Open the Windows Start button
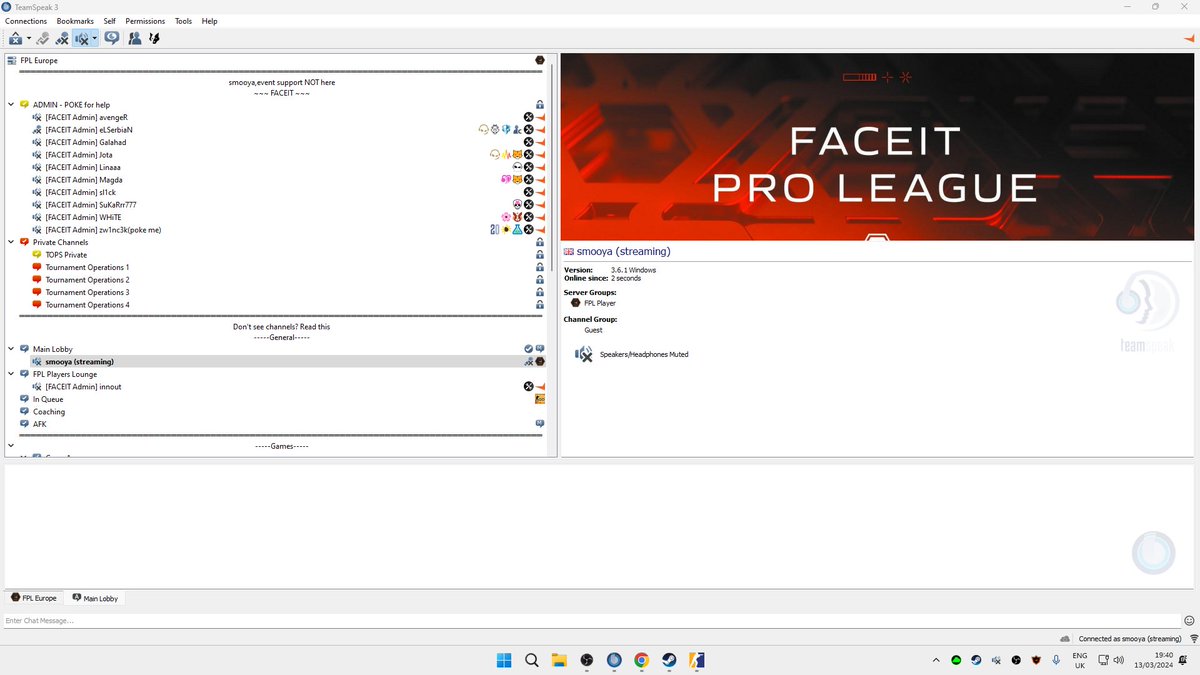The width and height of the screenshot is (1200, 675). [x=503, y=660]
